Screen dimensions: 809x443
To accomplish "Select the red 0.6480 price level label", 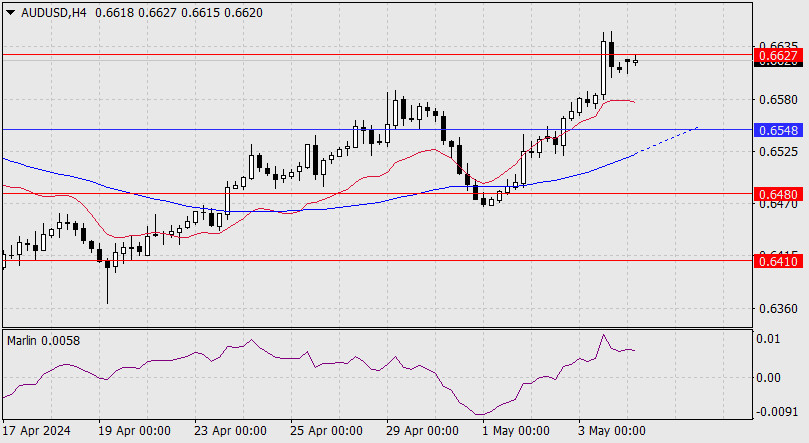I will [779, 194].
